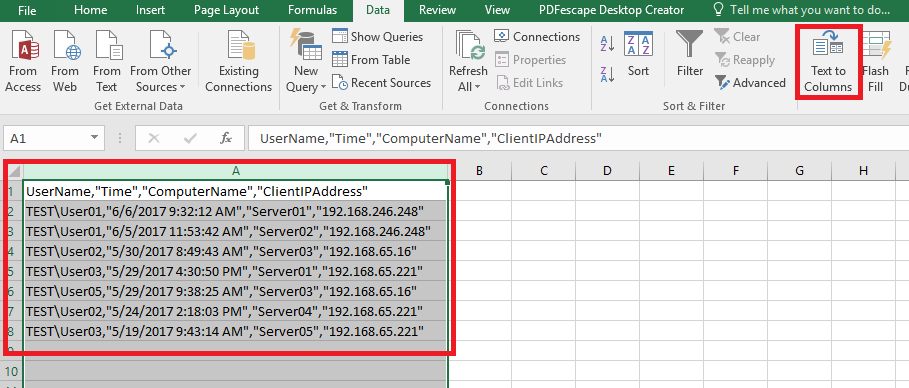Switch to the Insert tab
Image resolution: width=909 pixels, height=388 pixels.
coord(150,10)
